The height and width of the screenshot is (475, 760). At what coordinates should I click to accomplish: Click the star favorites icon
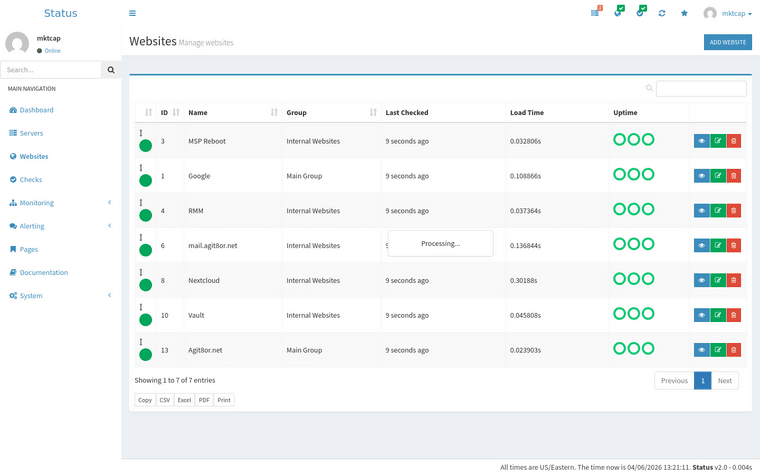(x=684, y=13)
